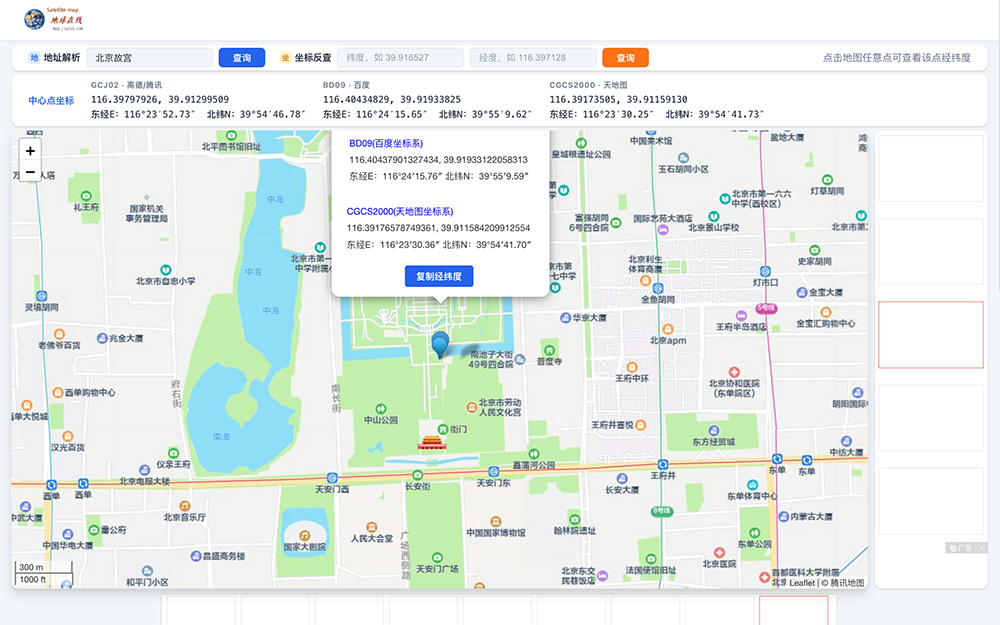Viewport: 1000px width, 625px height.
Task: Select popup value 116.40437901327434, 39.9193312058313
Action: (x=438, y=159)
